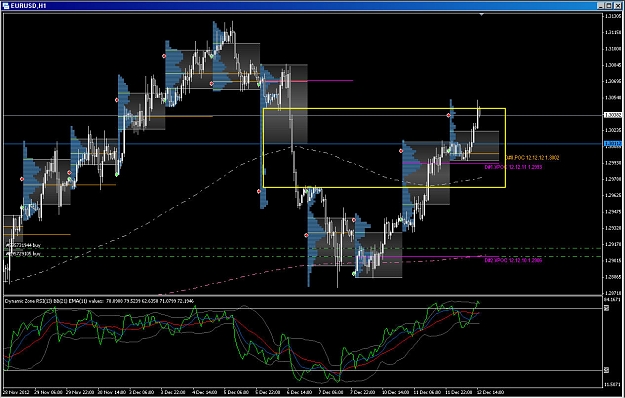Screen dimensions: 625x398
Task: Click the '10 Dec 14:00' time axis label
Action: tap(395, 392)
